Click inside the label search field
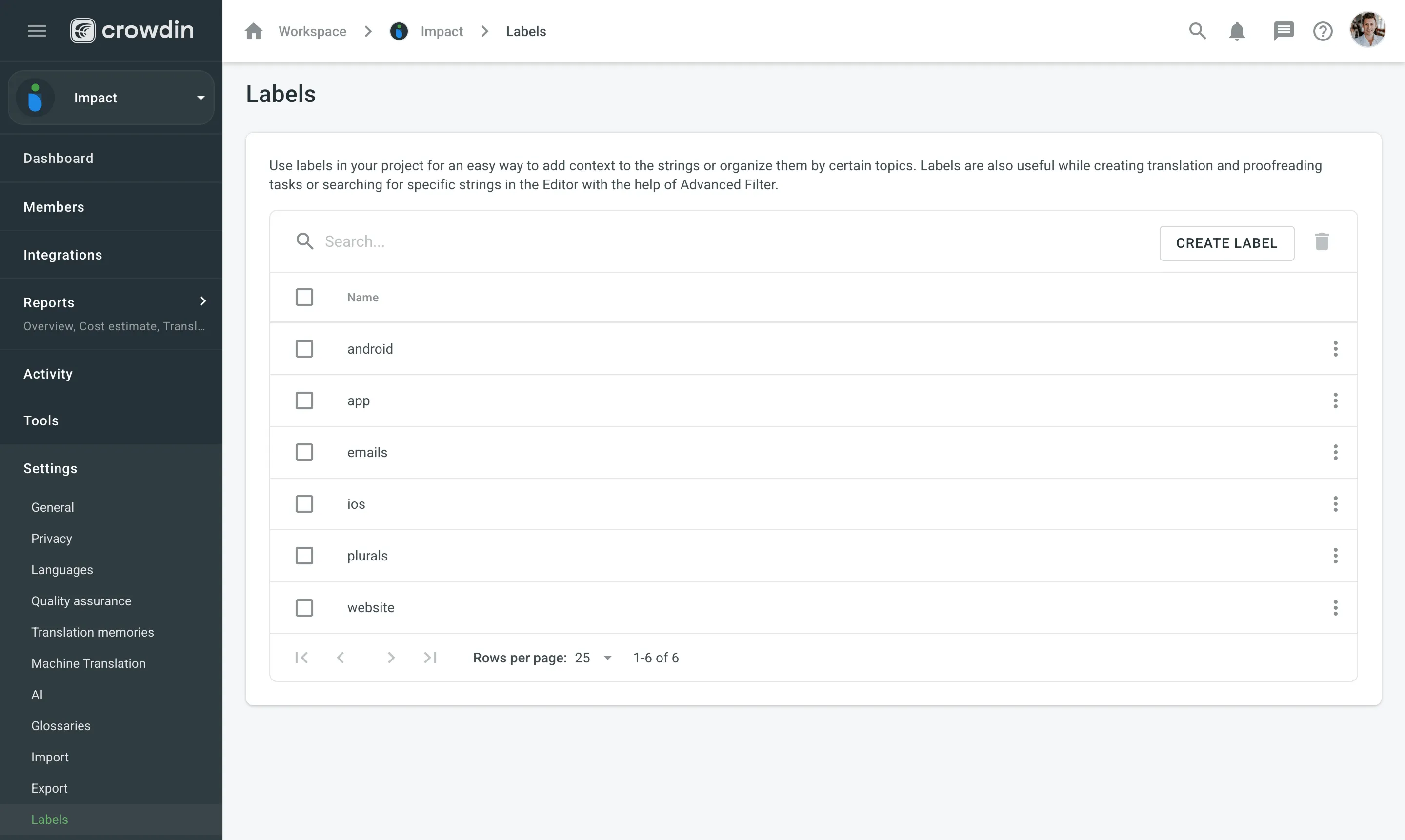Screen dimensions: 1405x840 pos(453,241)
